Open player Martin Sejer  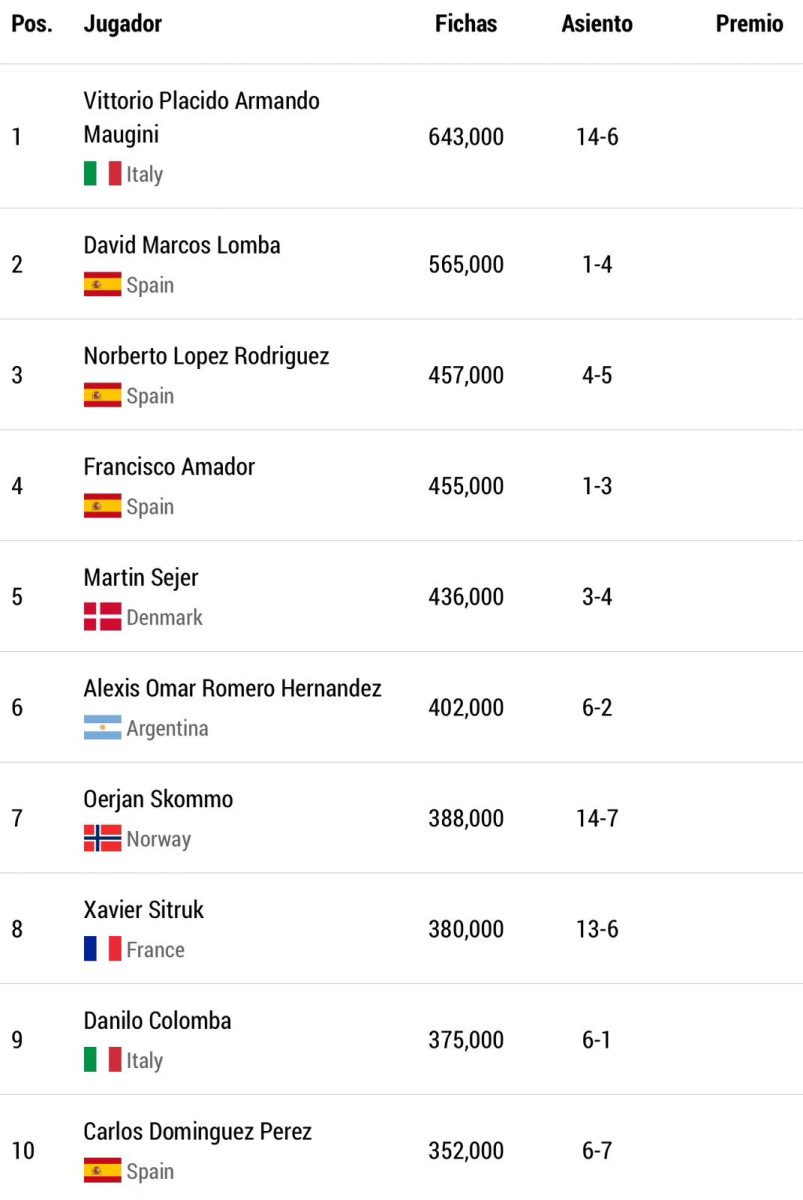141,578
